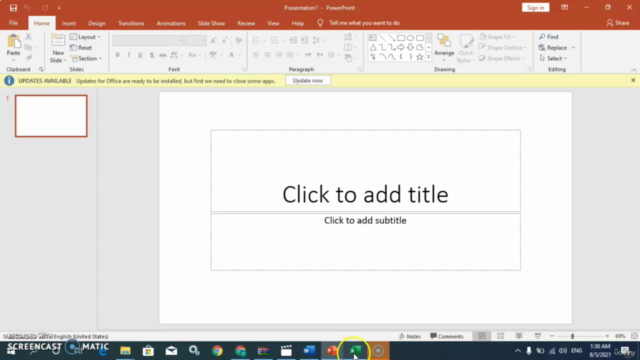Click the Reset slide button
This screenshot has width=640, height=360.
(81, 47)
